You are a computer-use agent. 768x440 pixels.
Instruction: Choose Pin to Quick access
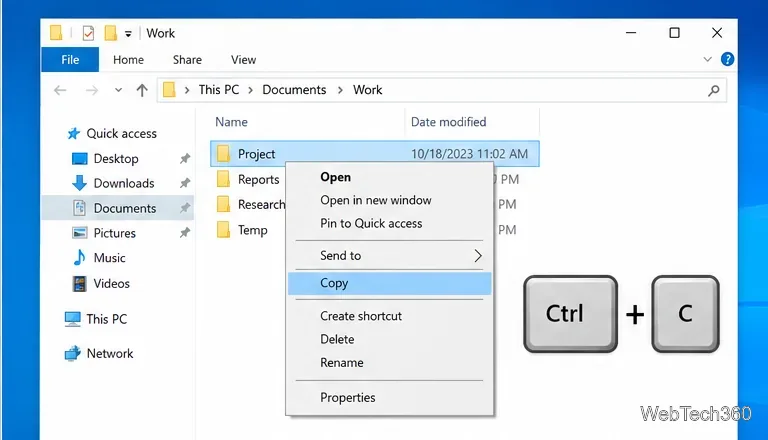point(371,223)
